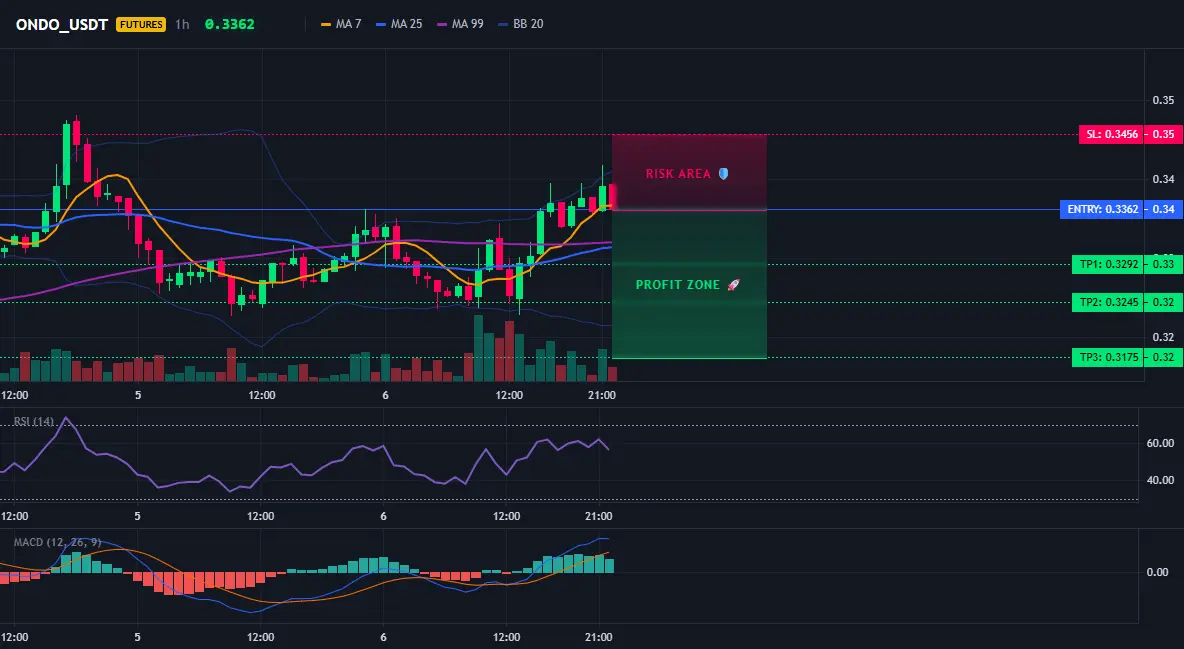
Task: Toggle the MA 7 legend entry
Action: click(341, 24)
